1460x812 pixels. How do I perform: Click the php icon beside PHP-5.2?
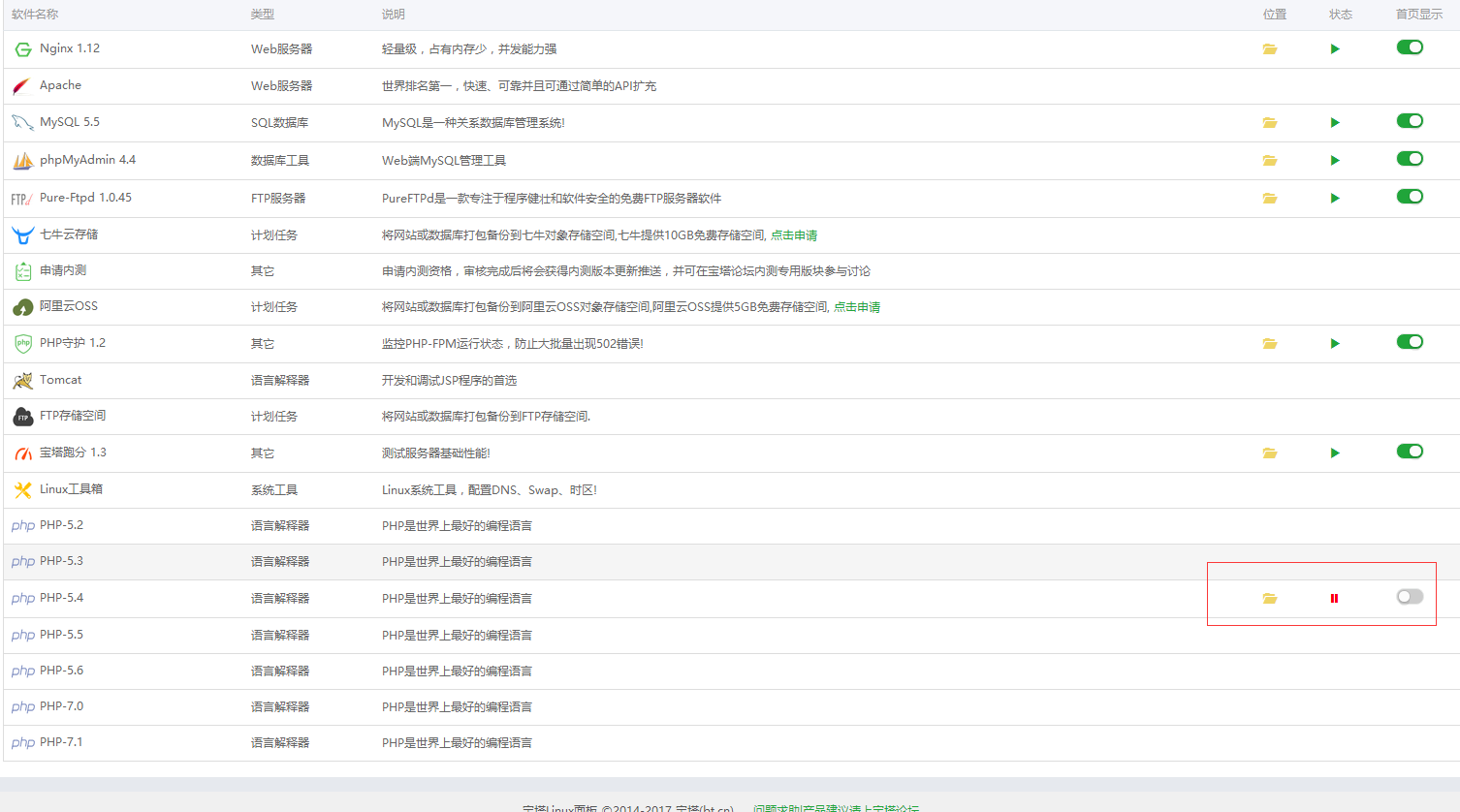(x=23, y=526)
